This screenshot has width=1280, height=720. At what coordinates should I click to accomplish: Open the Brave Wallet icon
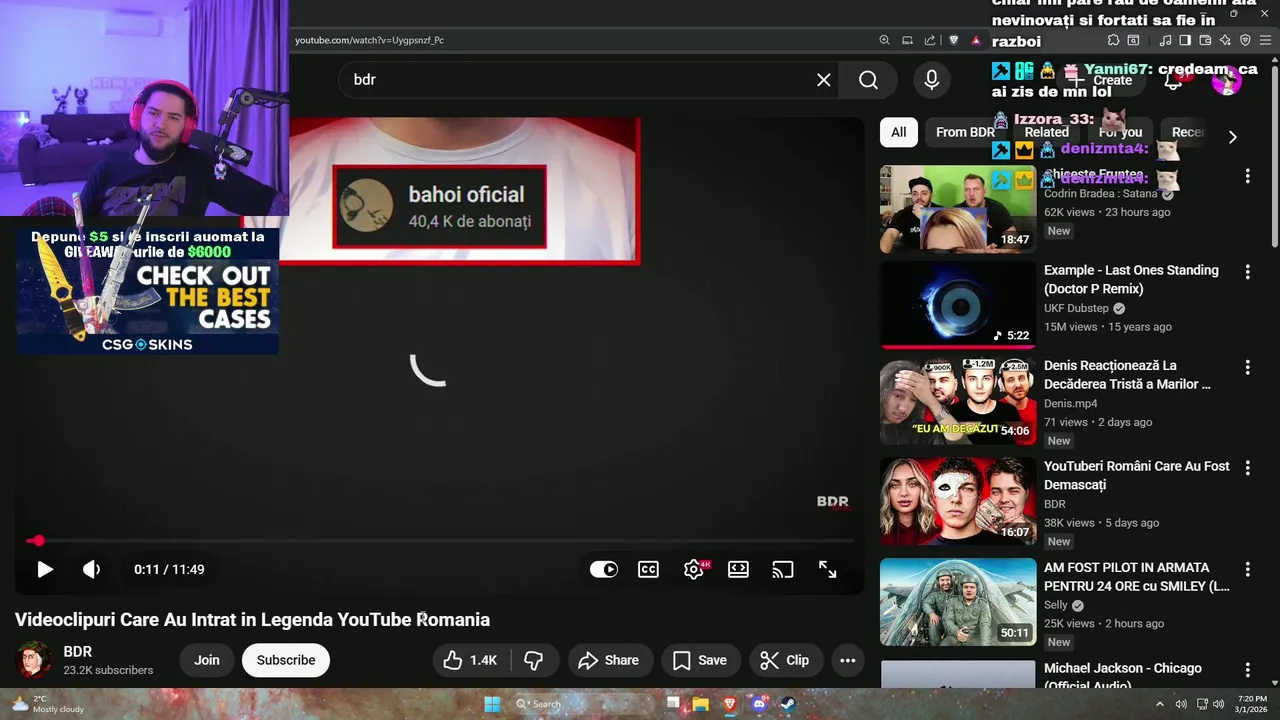1205,40
